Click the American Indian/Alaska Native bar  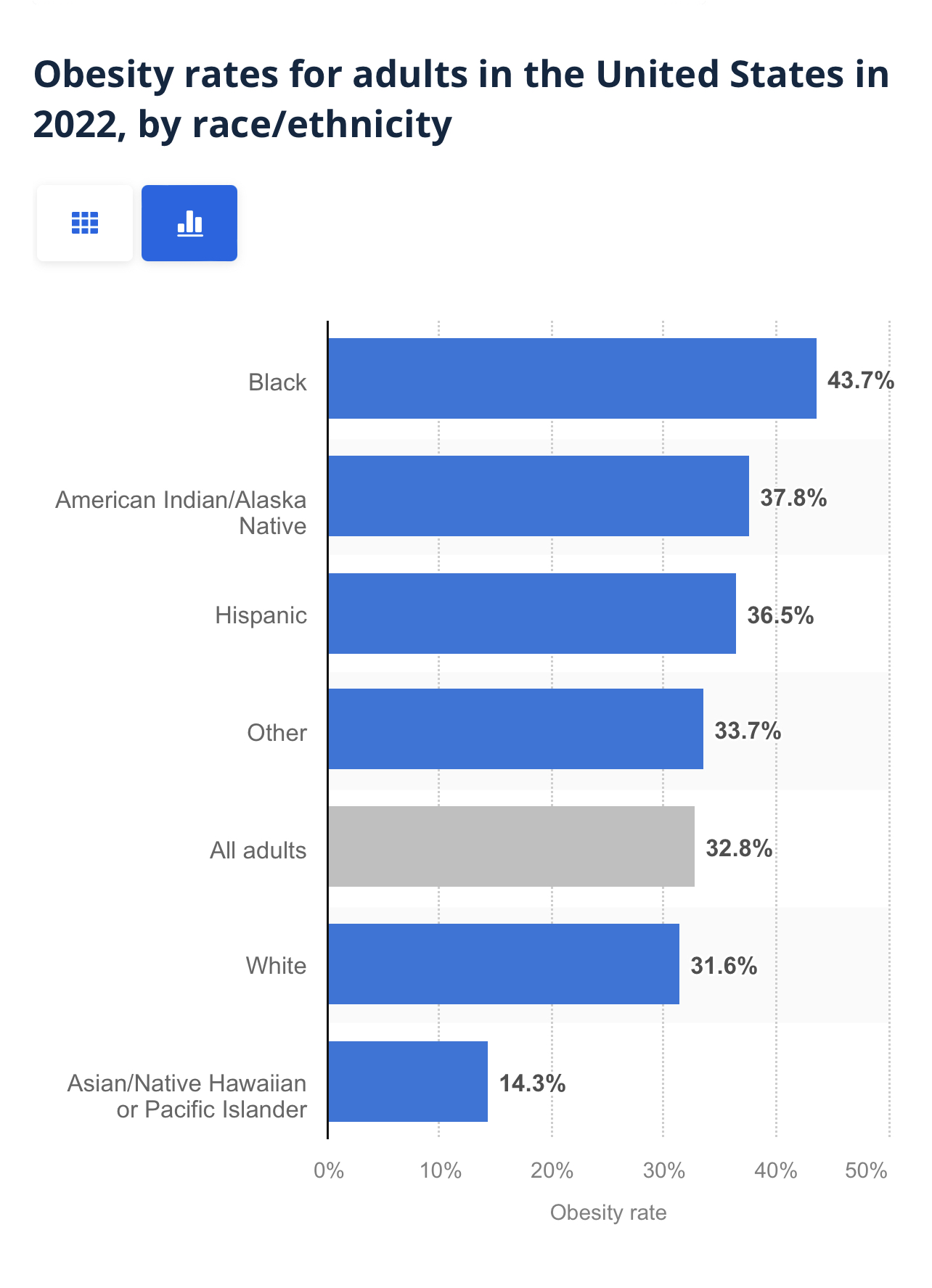(538, 496)
